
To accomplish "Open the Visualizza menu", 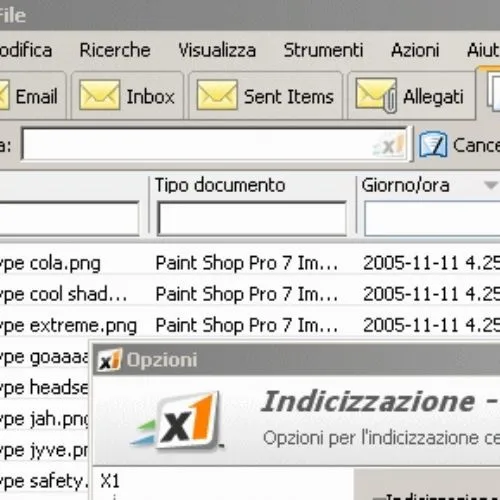I will point(217,50).
